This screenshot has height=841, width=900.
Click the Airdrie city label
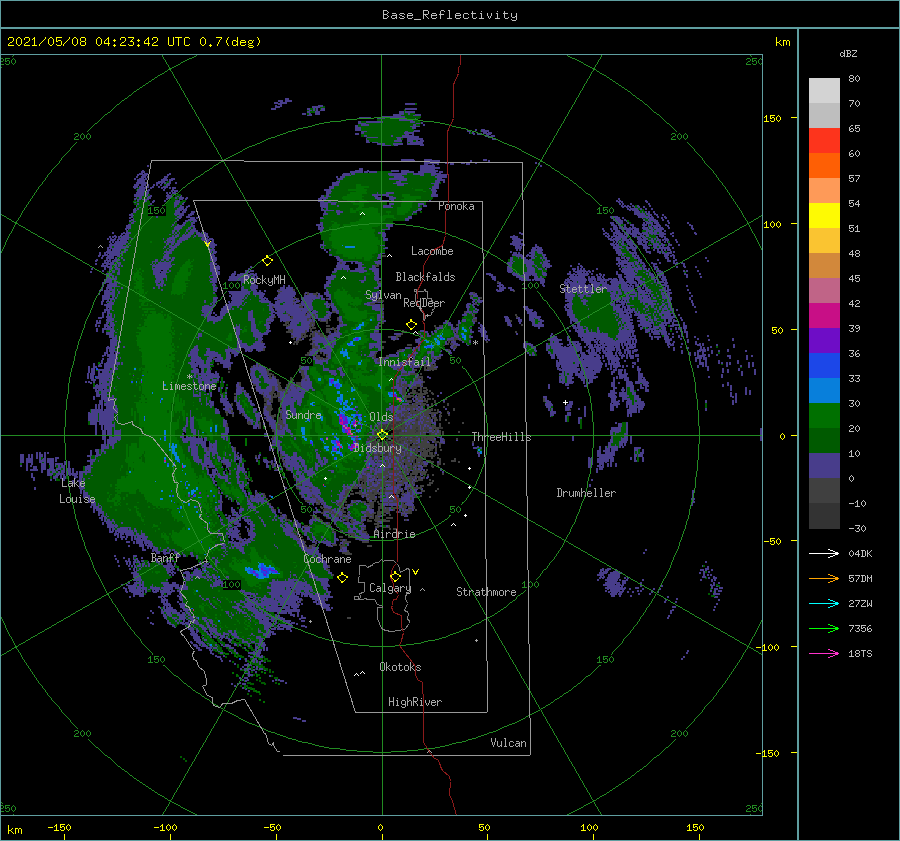[394, 534]
